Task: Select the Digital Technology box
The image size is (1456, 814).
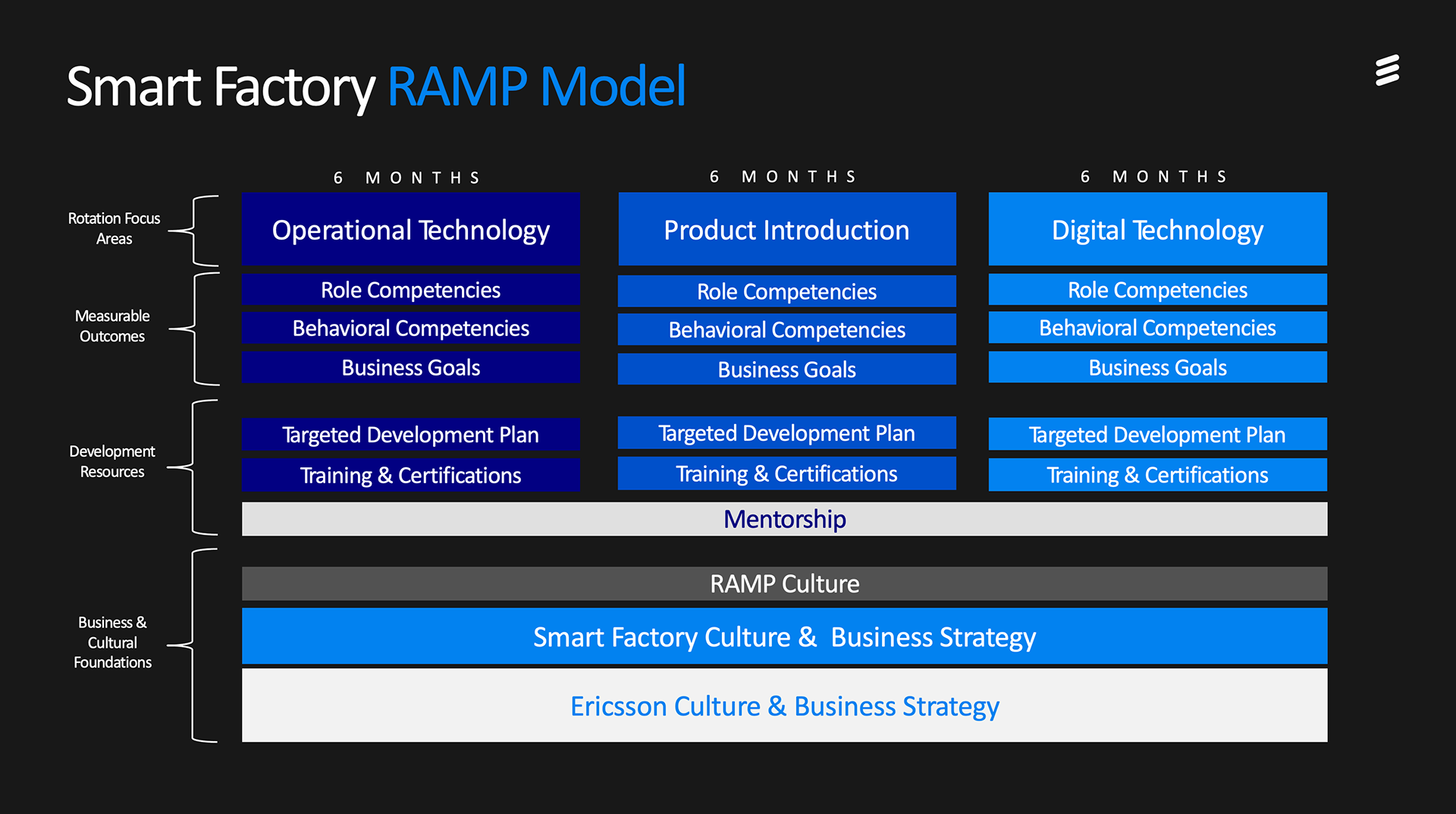Action: click(1158, 229)
